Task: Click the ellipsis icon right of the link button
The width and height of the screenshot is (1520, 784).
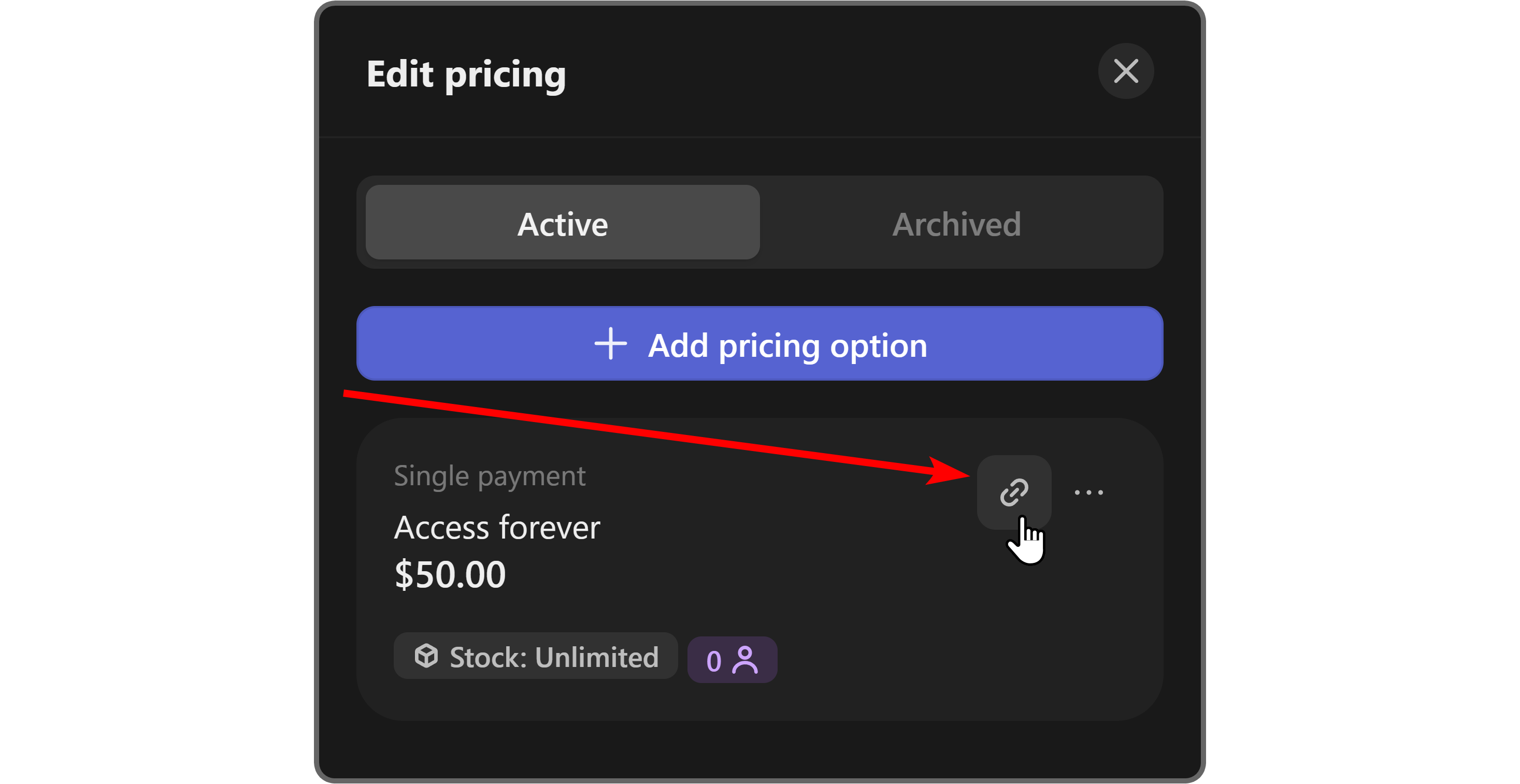Action: click(x=1088, y=491)
